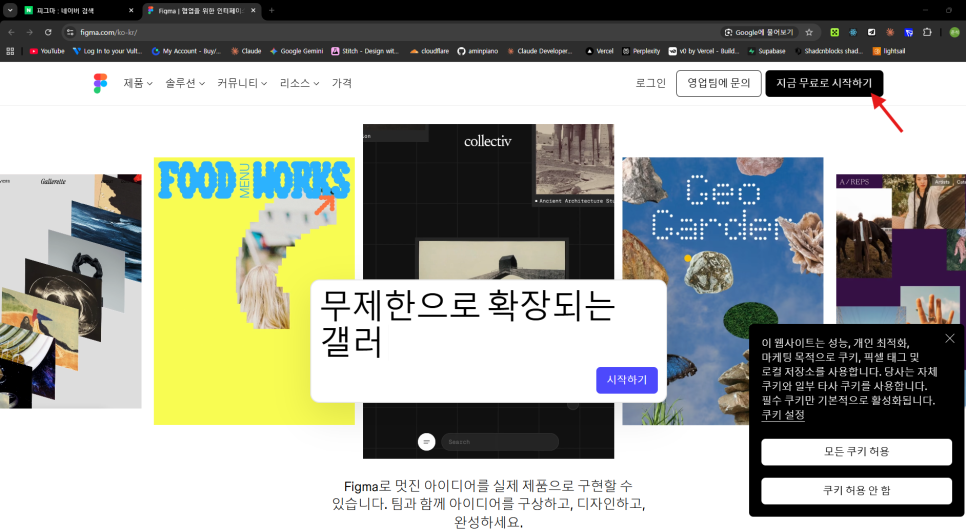This screenshot has width=966, height=529.
Task: Open the Google Gemini bookmark
Action: [x=296, y=51]
